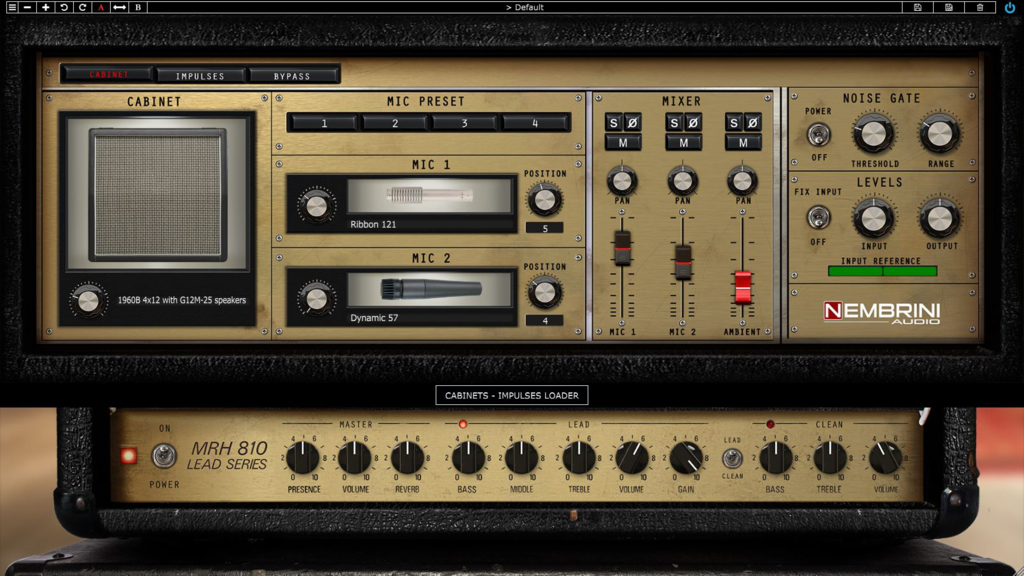Image resolution: width=1024 pixels, height=576 pixels.
Task: Select mic preset 2
Action: (394, 123)
